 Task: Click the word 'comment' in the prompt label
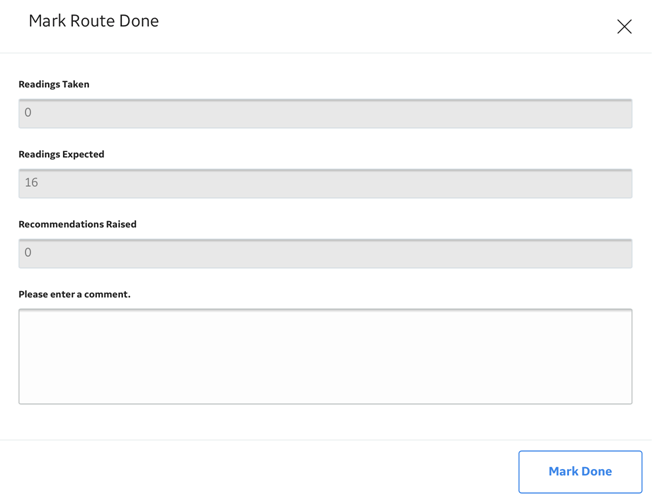pyautogui.click(x=106, y=294)
